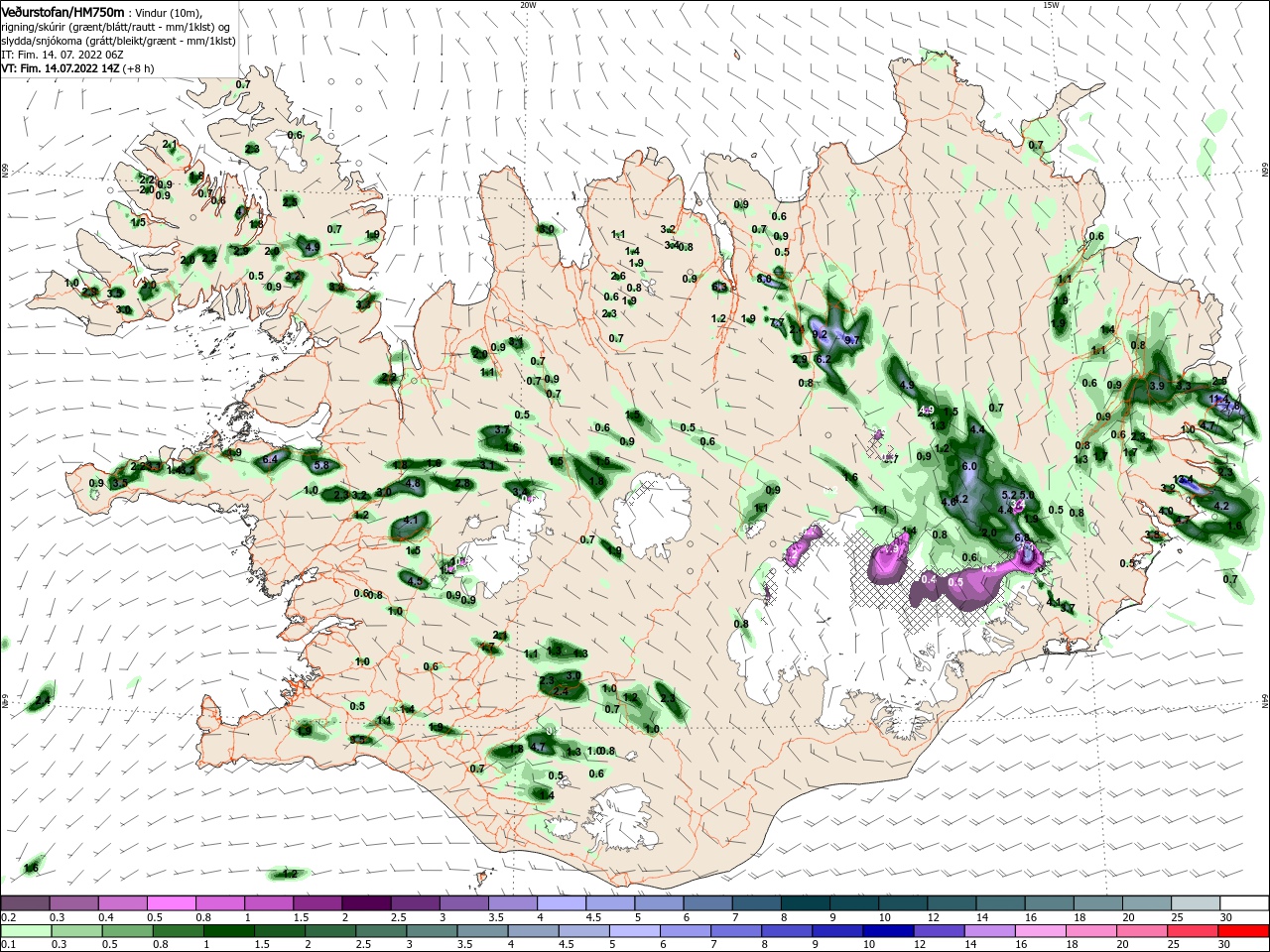This screenshot has height=952, width=1270.
Task: Click the 9.7 precipitation value on the map
Action: click(x=850, y=340)
